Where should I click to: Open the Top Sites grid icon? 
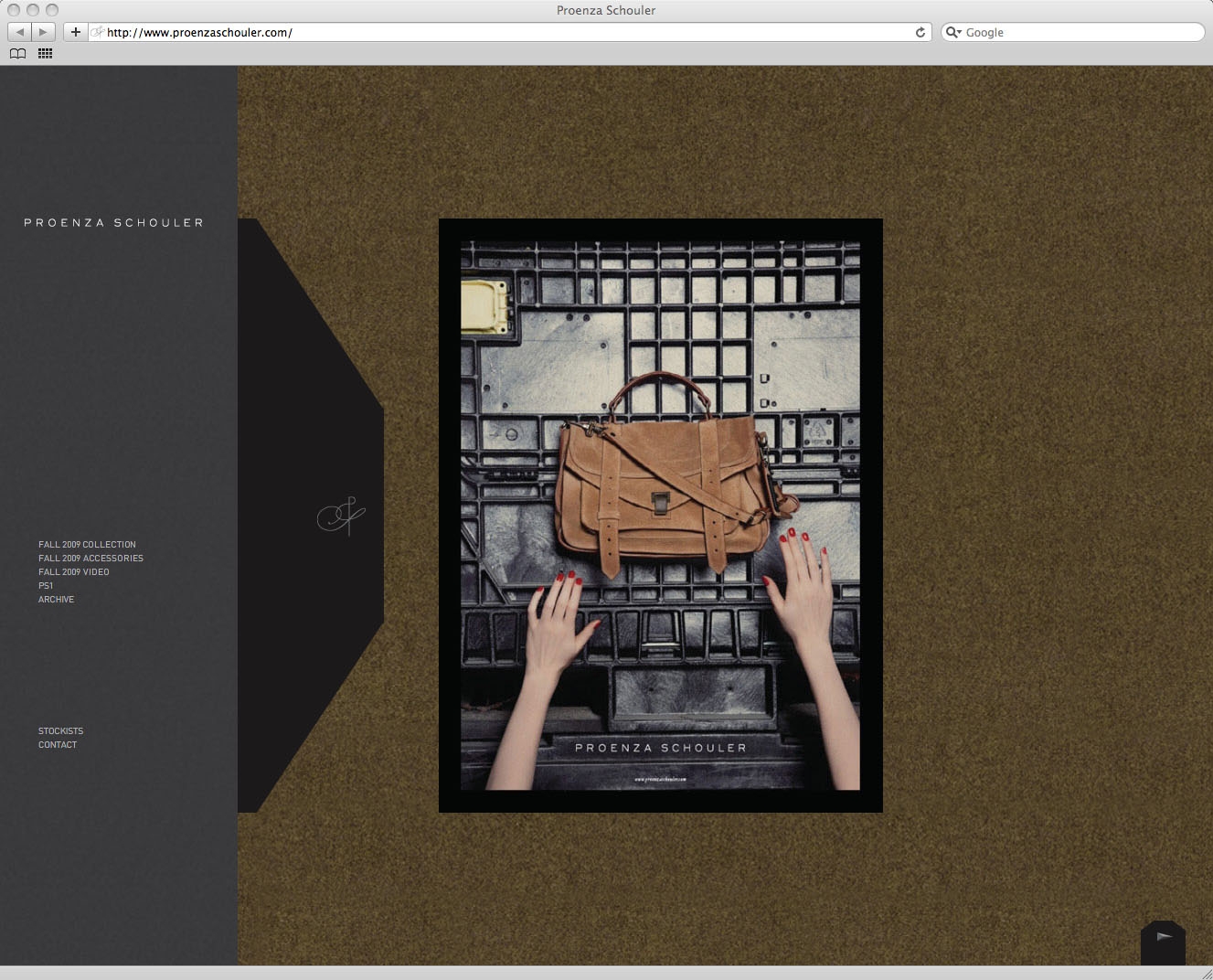tap(45, 54)
